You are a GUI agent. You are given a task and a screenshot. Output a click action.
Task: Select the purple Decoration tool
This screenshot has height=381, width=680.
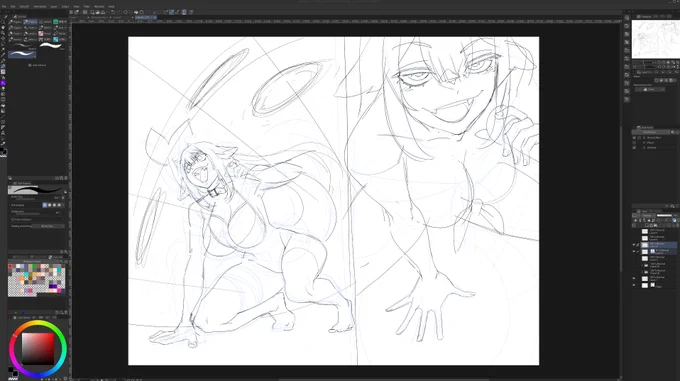coord(3,83)
